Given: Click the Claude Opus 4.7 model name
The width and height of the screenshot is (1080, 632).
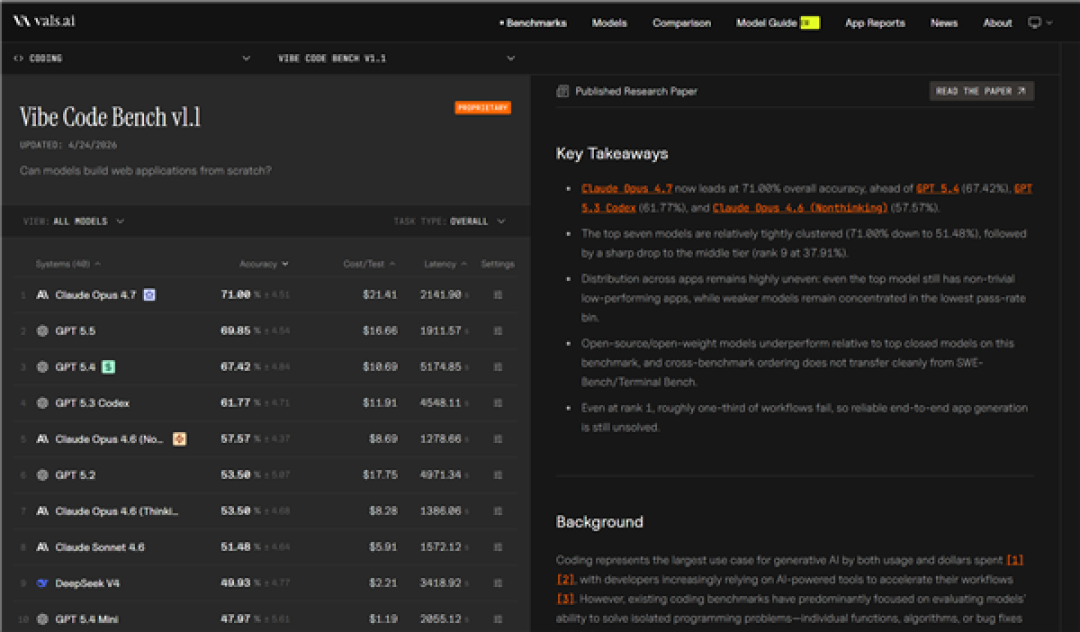Looking at the screenshot, I should [96, 295].
